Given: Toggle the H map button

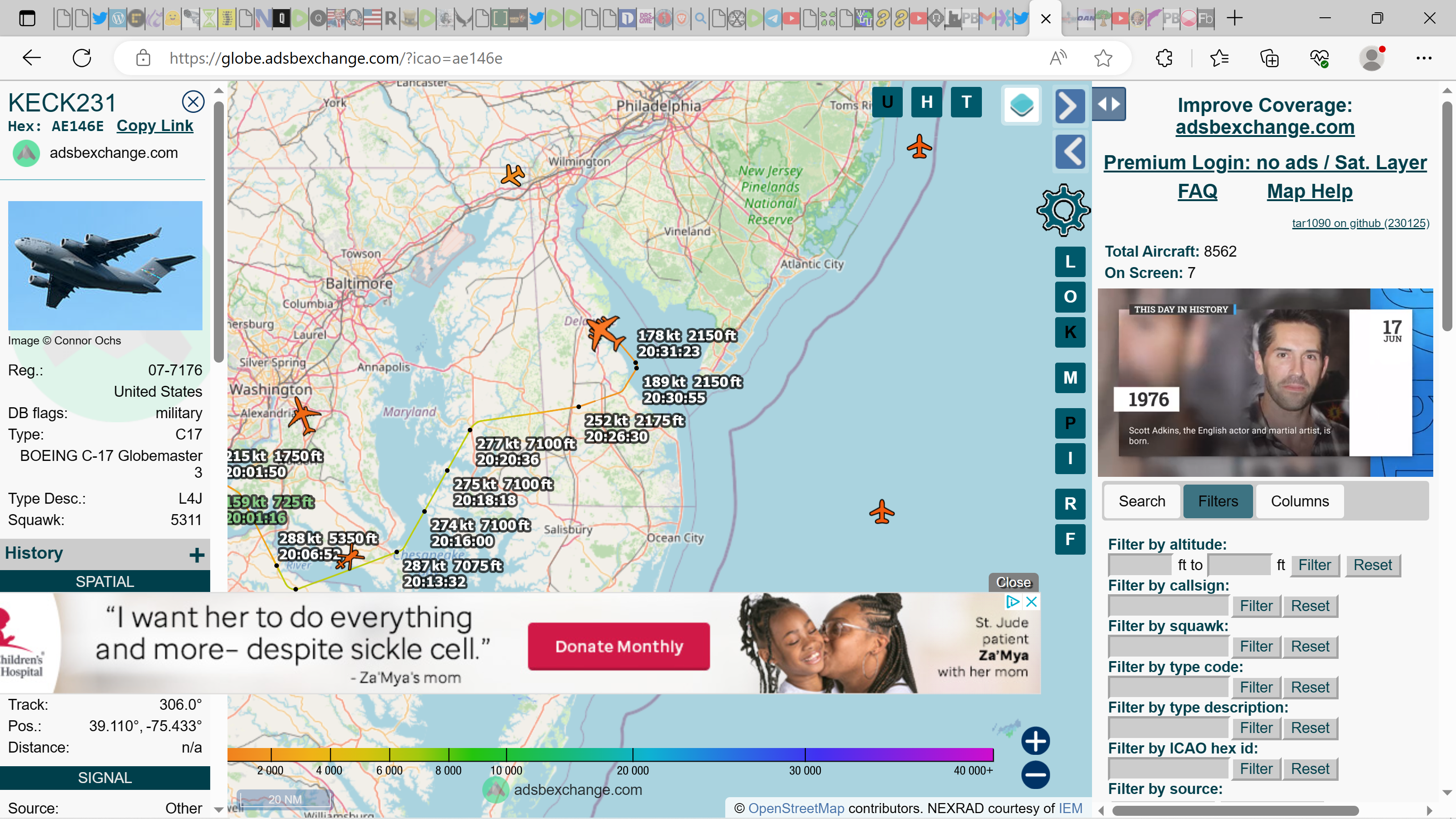Looking at the screenshot, I should point(927,102).
